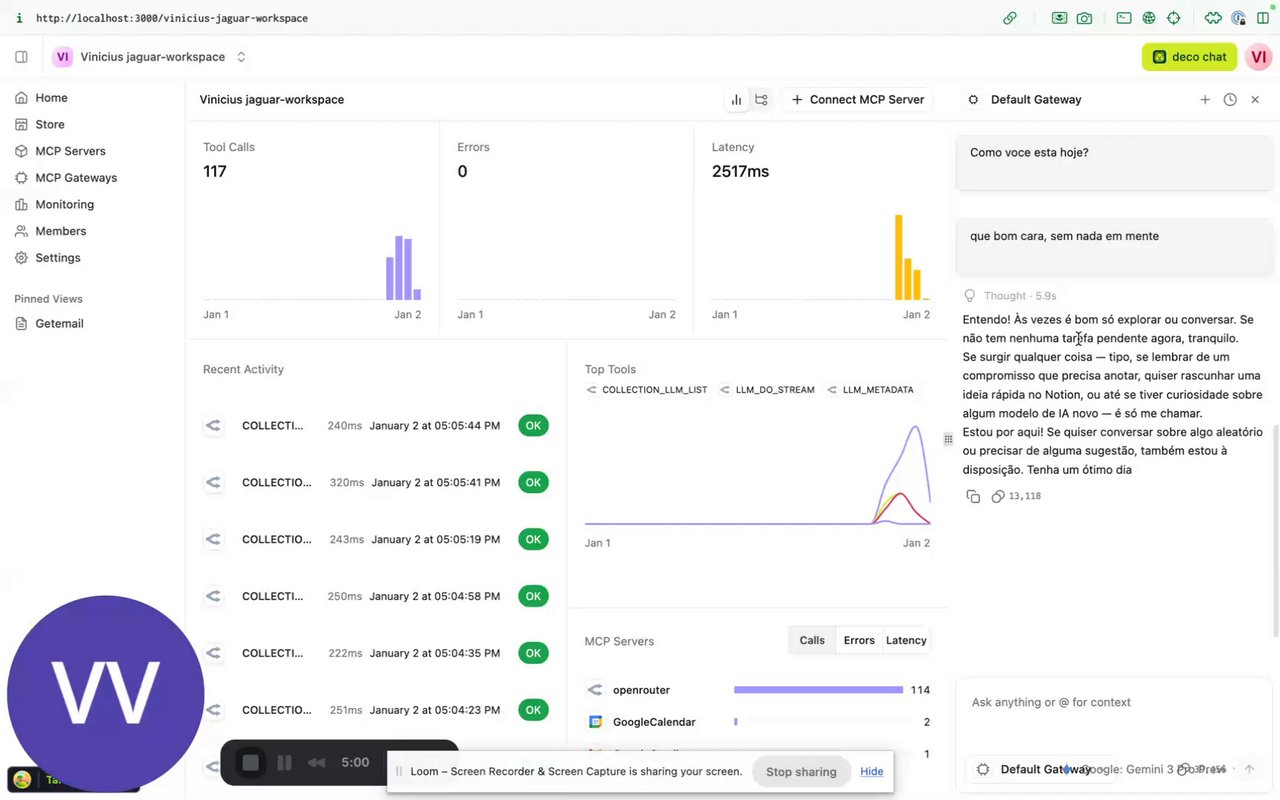Switch to bar chart dashboard view

coord(737,100)
